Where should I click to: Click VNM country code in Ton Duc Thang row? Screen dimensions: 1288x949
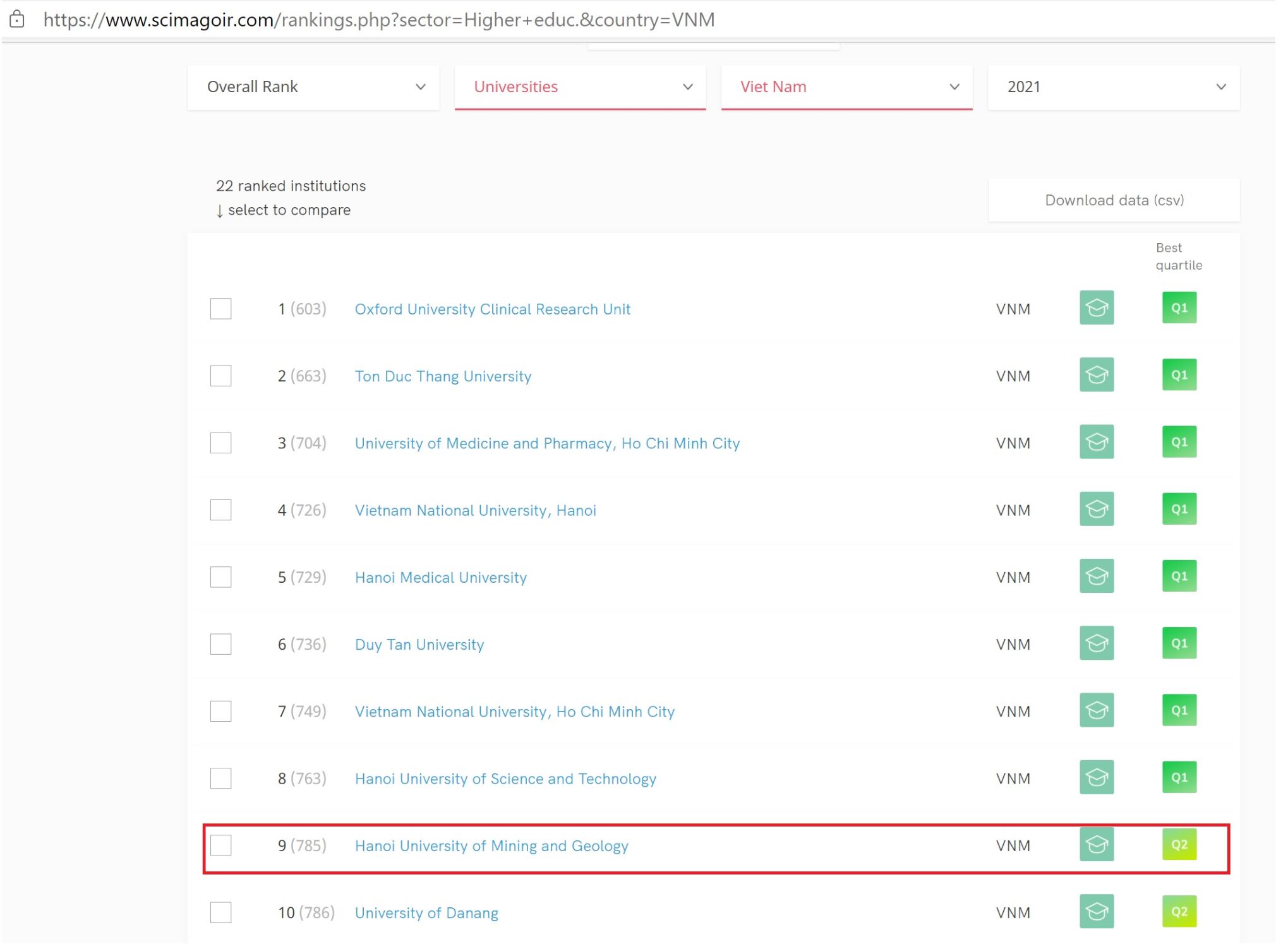[1013, 376]
